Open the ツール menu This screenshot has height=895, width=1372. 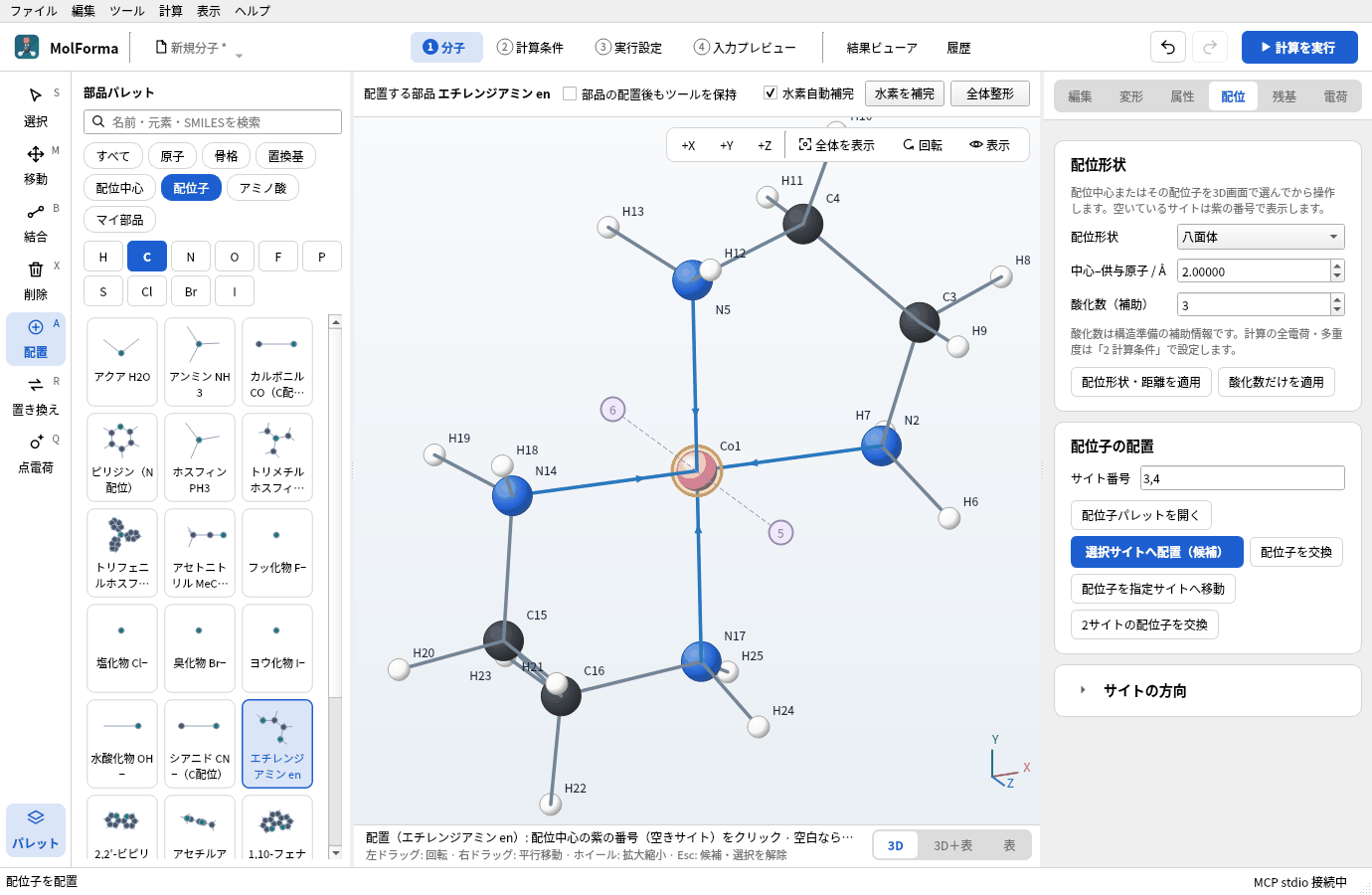126,11
